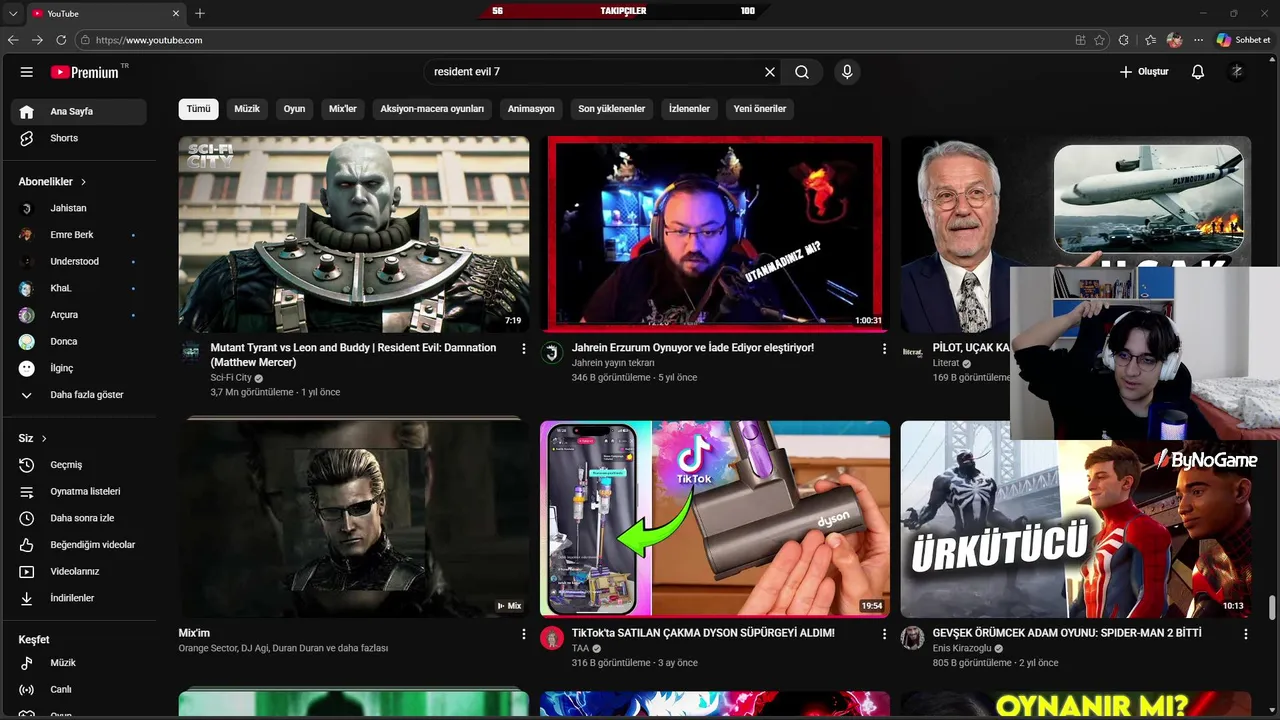The height and width of the screenshot is (720, 1280).
Task: Expand the Siz section
Action: (33, 438)
